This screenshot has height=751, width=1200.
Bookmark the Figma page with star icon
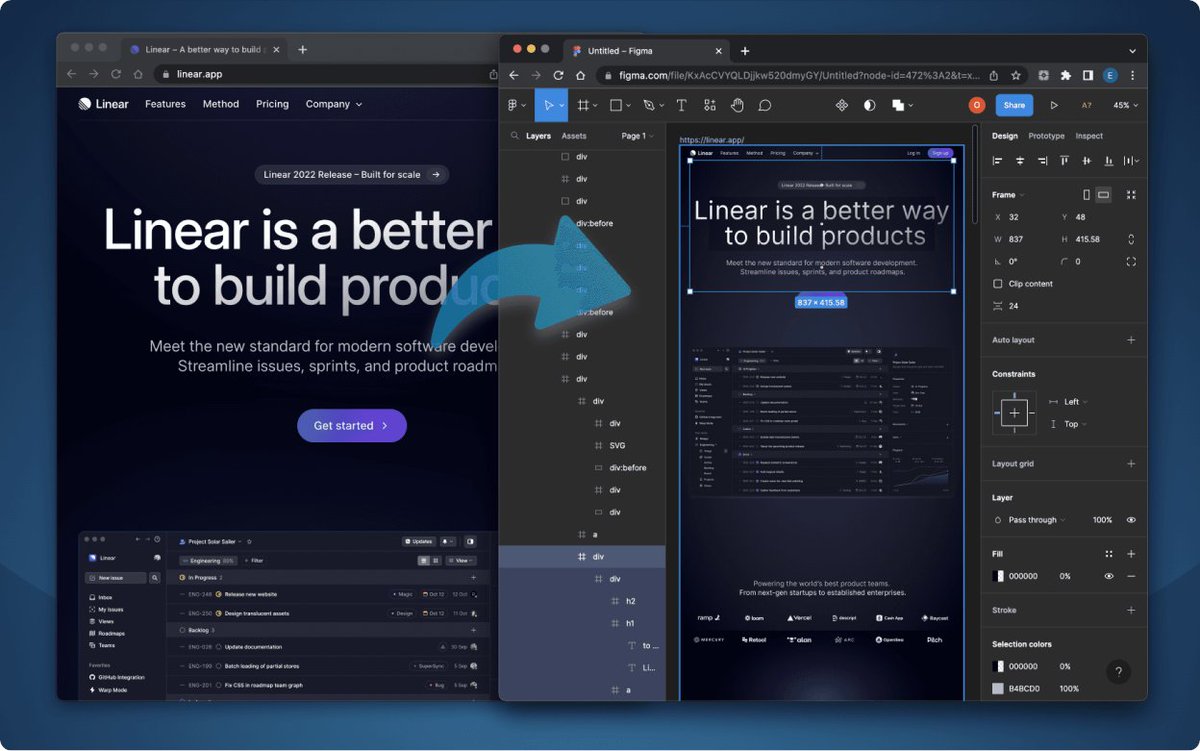[1015, 75]
